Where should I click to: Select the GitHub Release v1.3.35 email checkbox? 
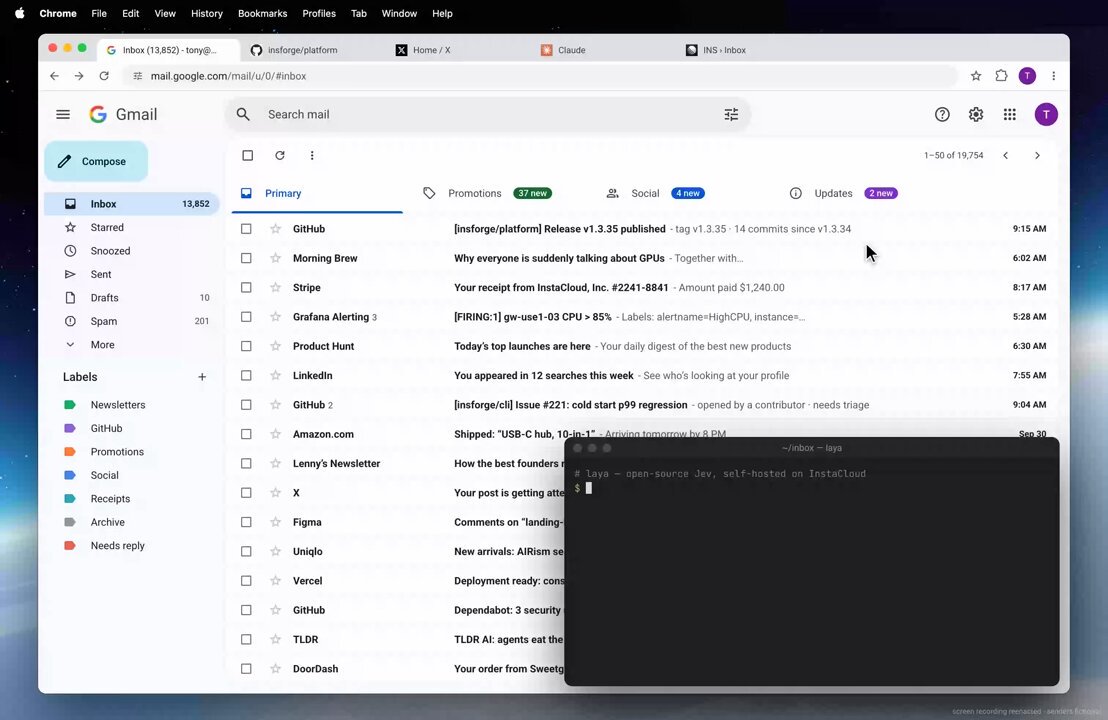coord(246,229)
